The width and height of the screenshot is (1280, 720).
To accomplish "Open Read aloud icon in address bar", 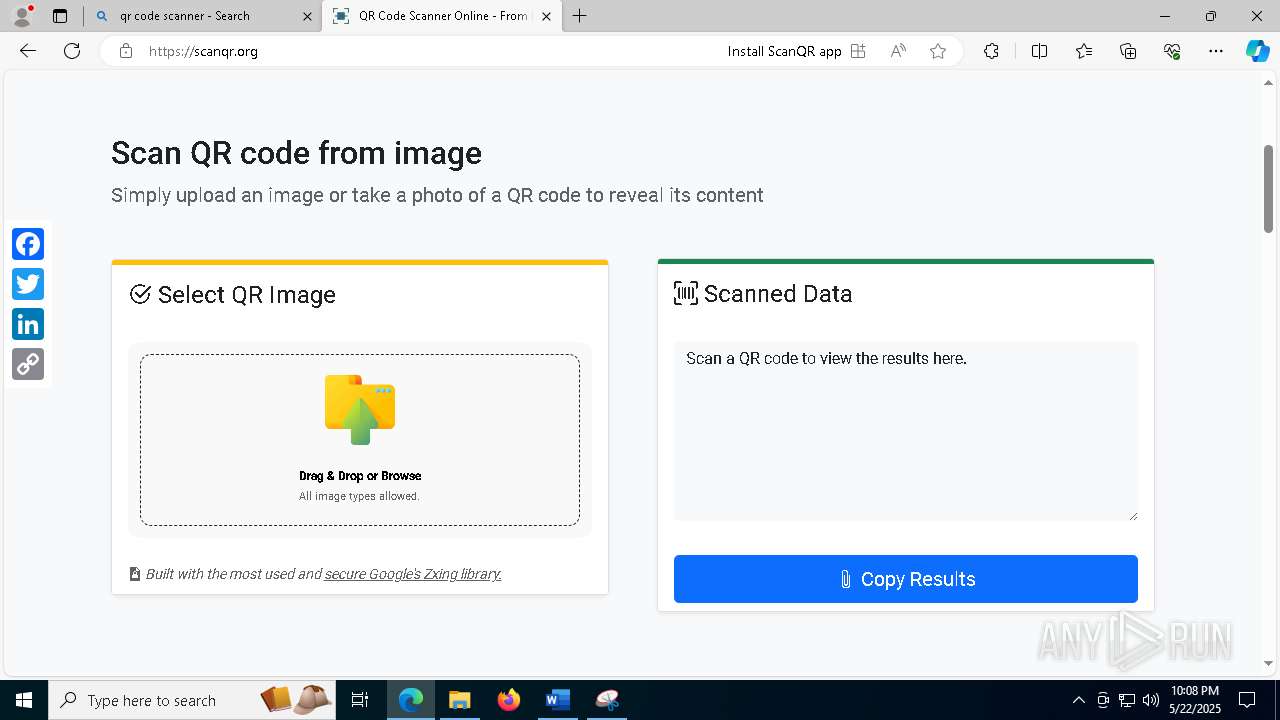I will tap(898, 51).
